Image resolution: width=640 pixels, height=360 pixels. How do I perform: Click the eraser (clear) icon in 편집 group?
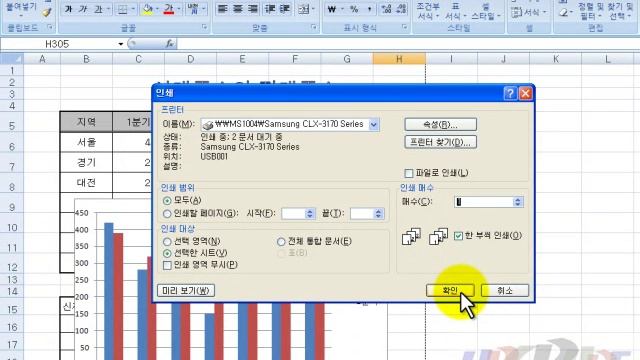click(x=563, y=12)
